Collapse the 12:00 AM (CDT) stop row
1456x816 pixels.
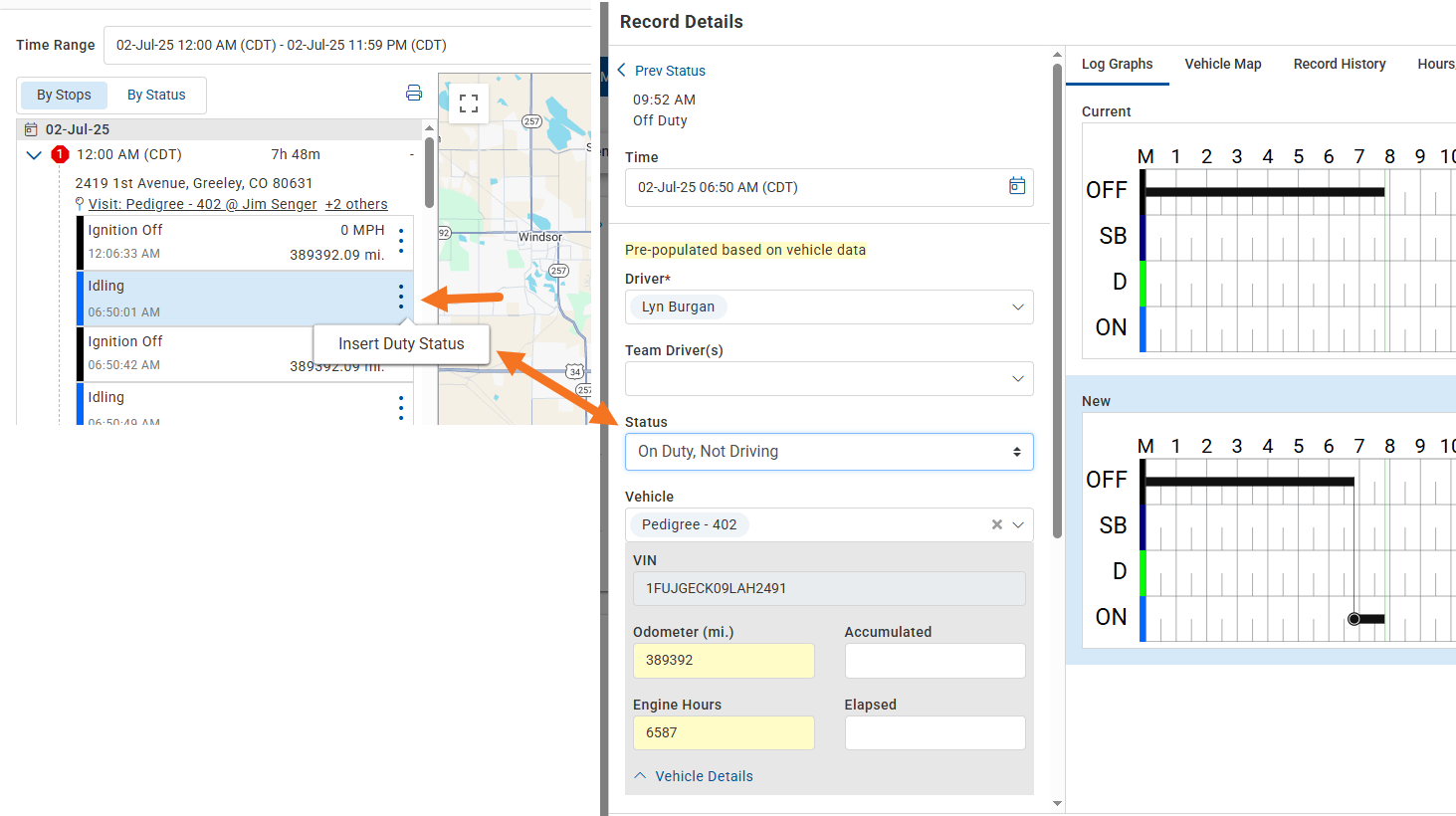(x=34, y=154)
